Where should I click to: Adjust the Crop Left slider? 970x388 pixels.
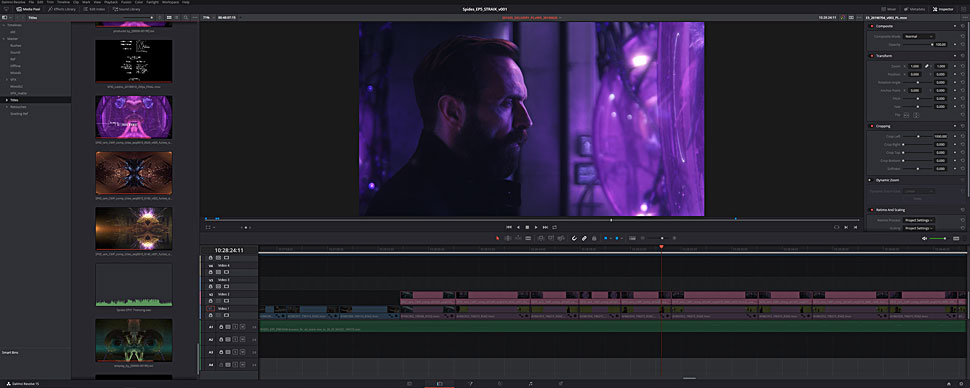tap(917, 136)
